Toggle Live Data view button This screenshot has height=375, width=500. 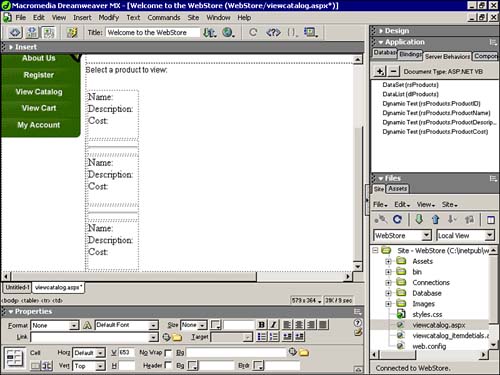click(72, 32)
